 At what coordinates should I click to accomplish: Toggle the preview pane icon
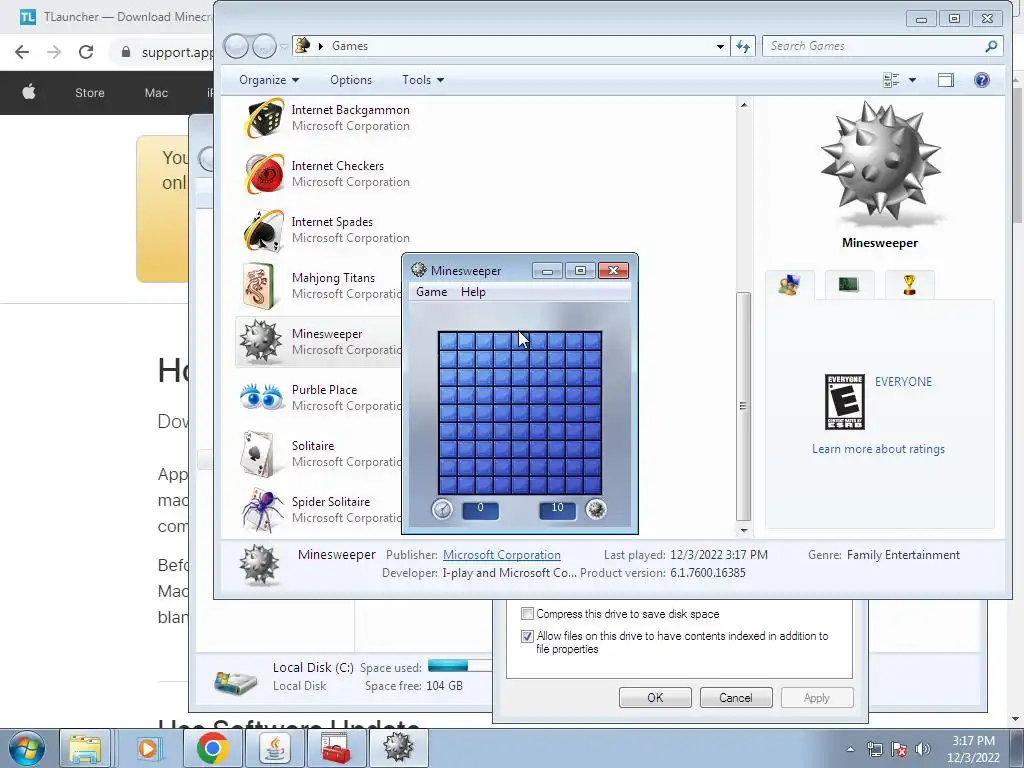point(946,80)
